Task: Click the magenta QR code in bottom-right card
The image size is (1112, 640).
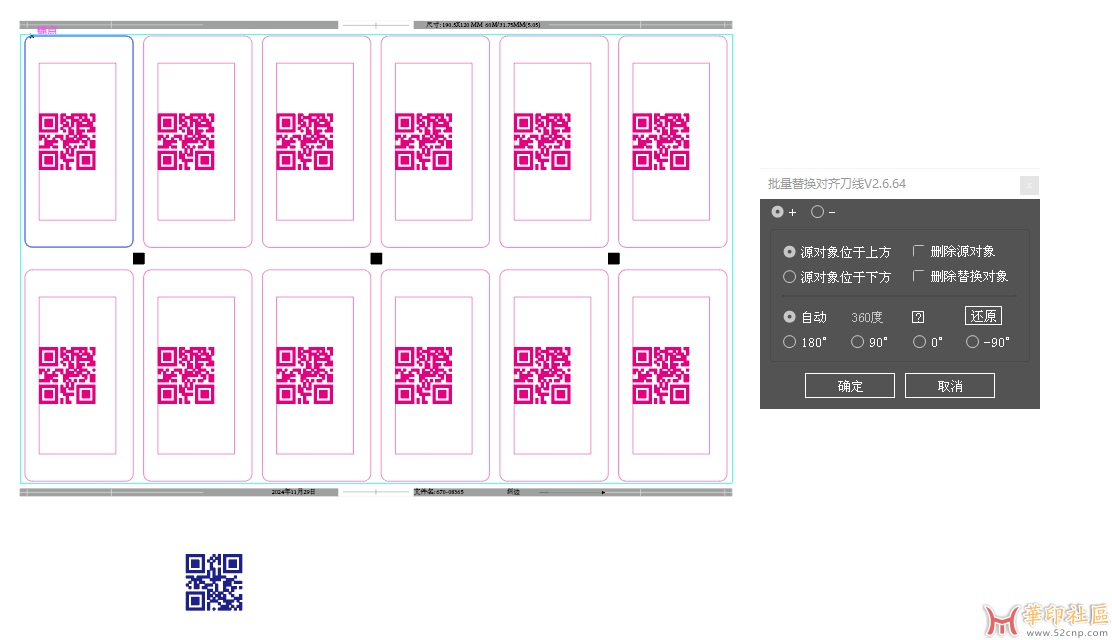Action: pyautogui.click(x=661, y=375)
